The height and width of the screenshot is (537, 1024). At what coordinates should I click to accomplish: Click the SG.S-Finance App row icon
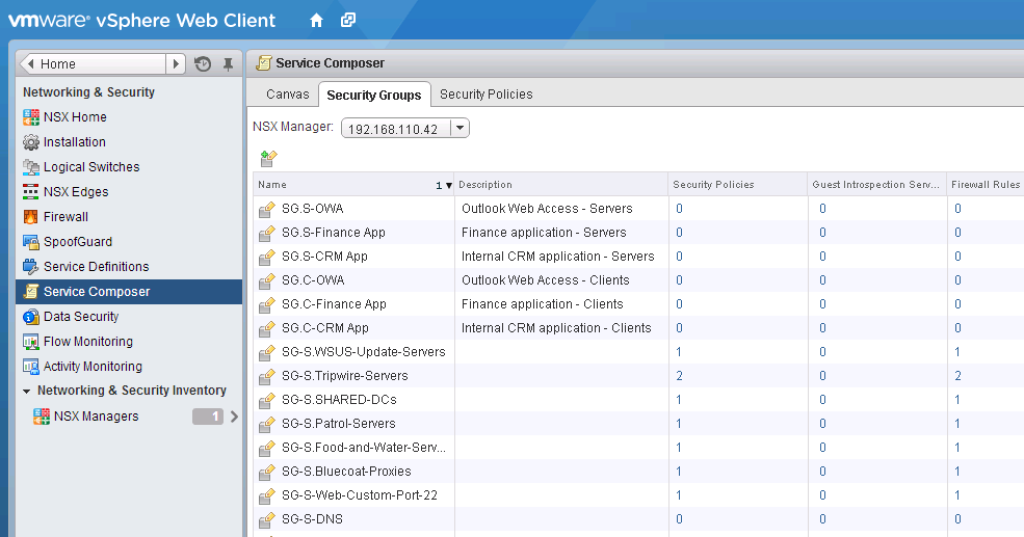pyautogui.click(x=266, y=233)
